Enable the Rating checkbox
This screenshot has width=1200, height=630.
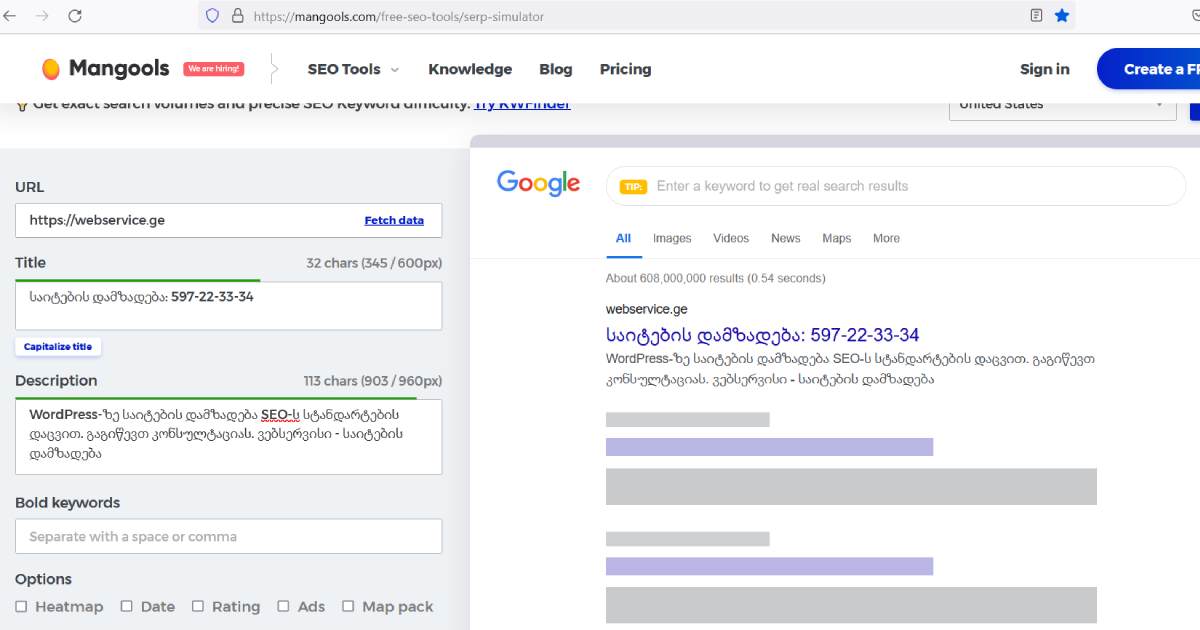click(198, 606)
